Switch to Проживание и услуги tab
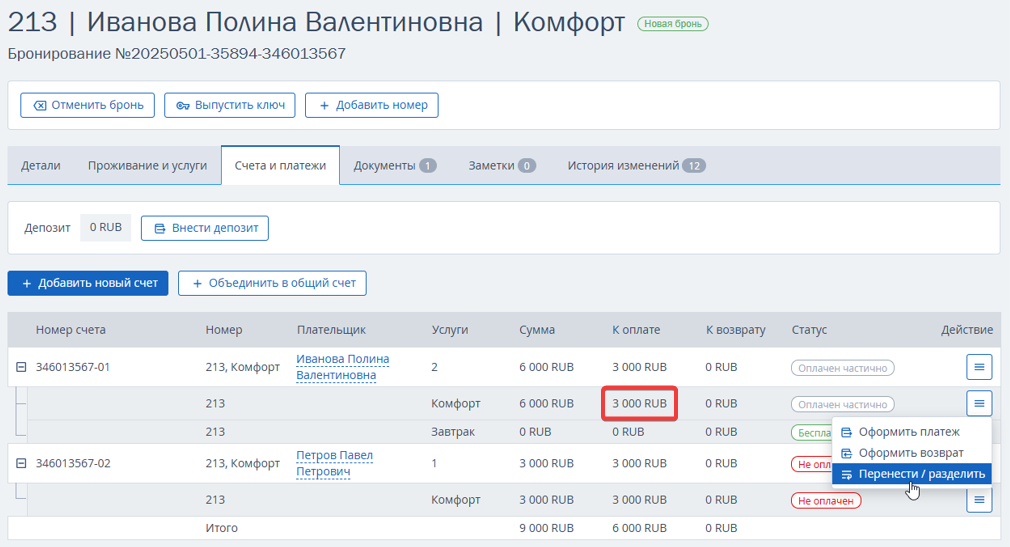Screen dimensions: 1010x547 click(148, 166)
